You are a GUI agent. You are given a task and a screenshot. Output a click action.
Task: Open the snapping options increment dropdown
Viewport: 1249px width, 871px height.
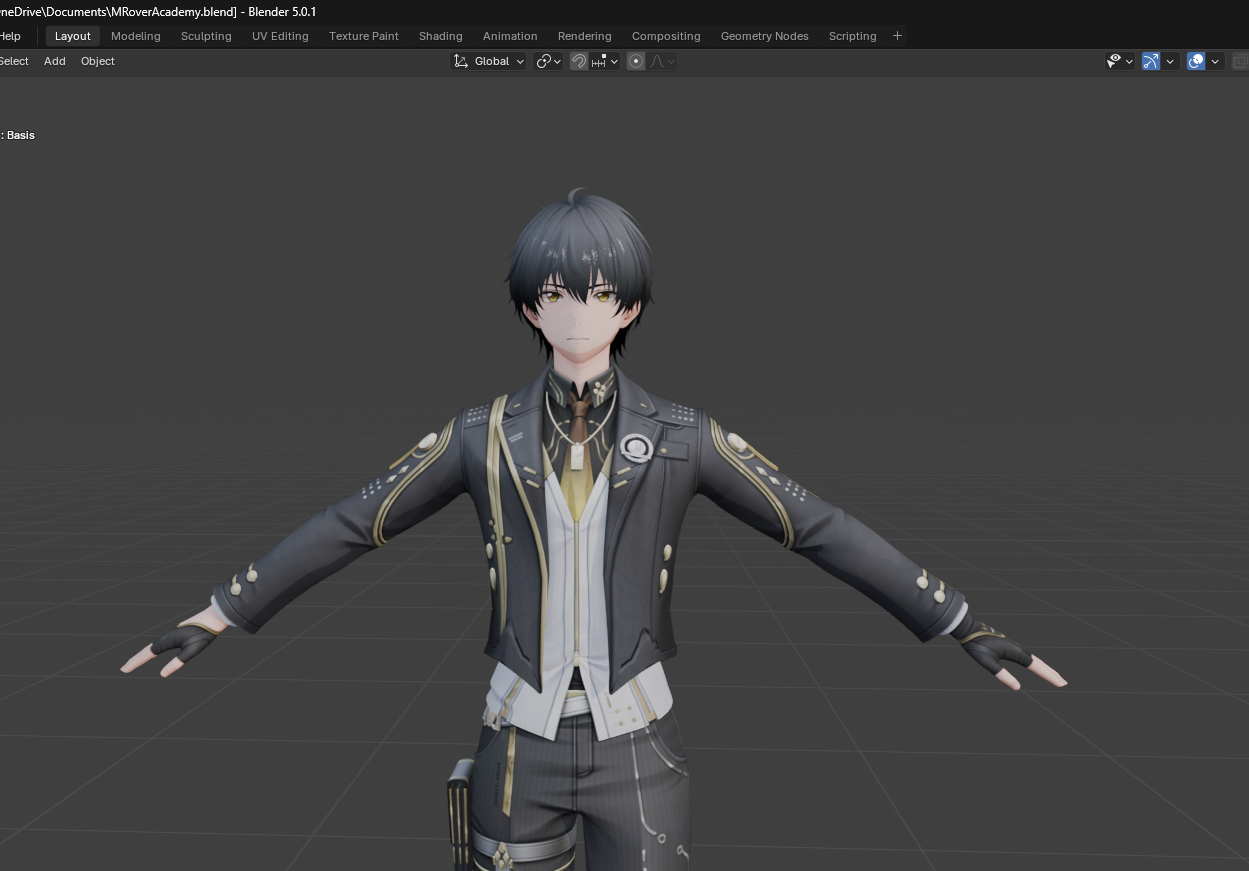604,61
